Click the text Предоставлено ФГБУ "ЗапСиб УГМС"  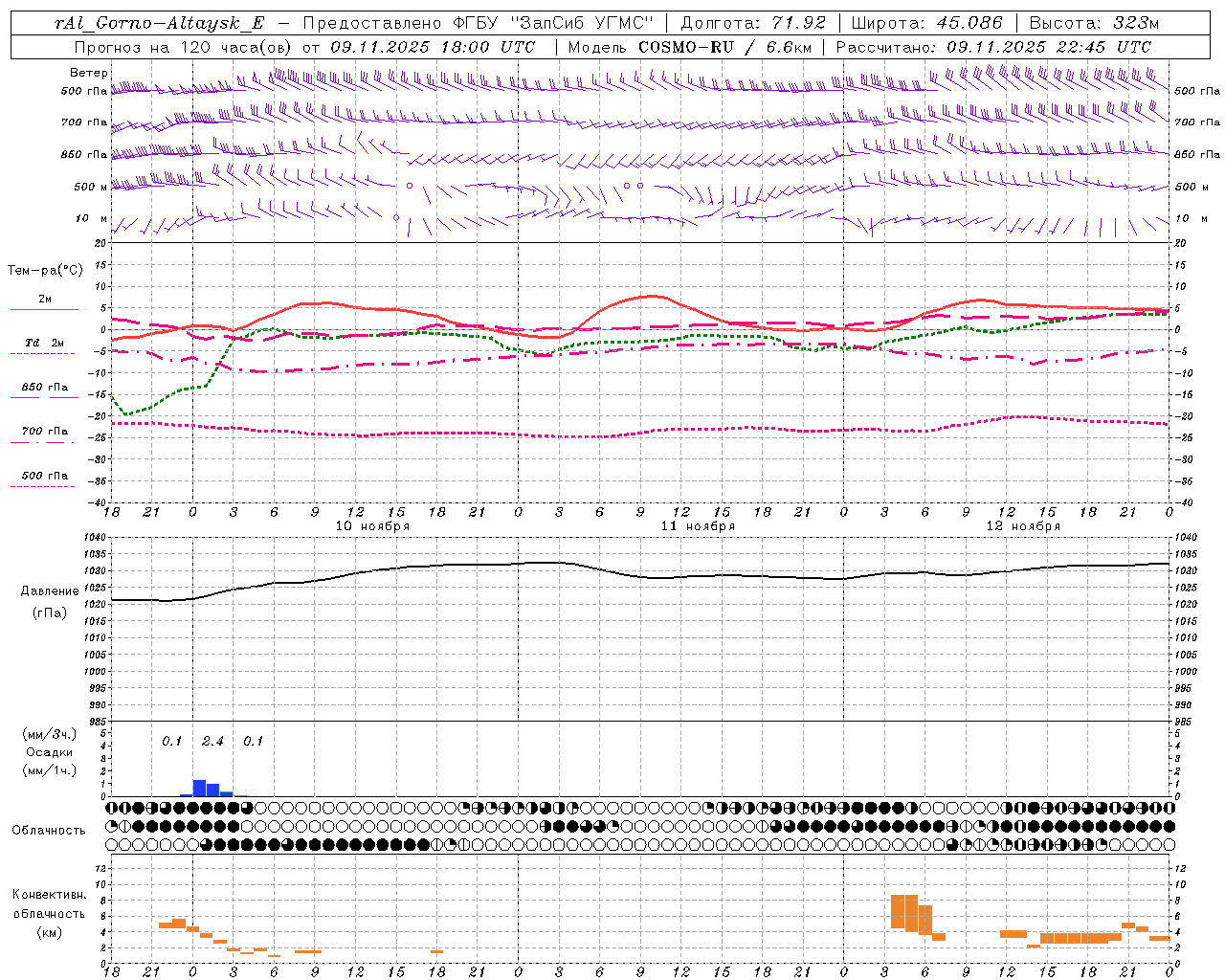[x=478, y=24]
